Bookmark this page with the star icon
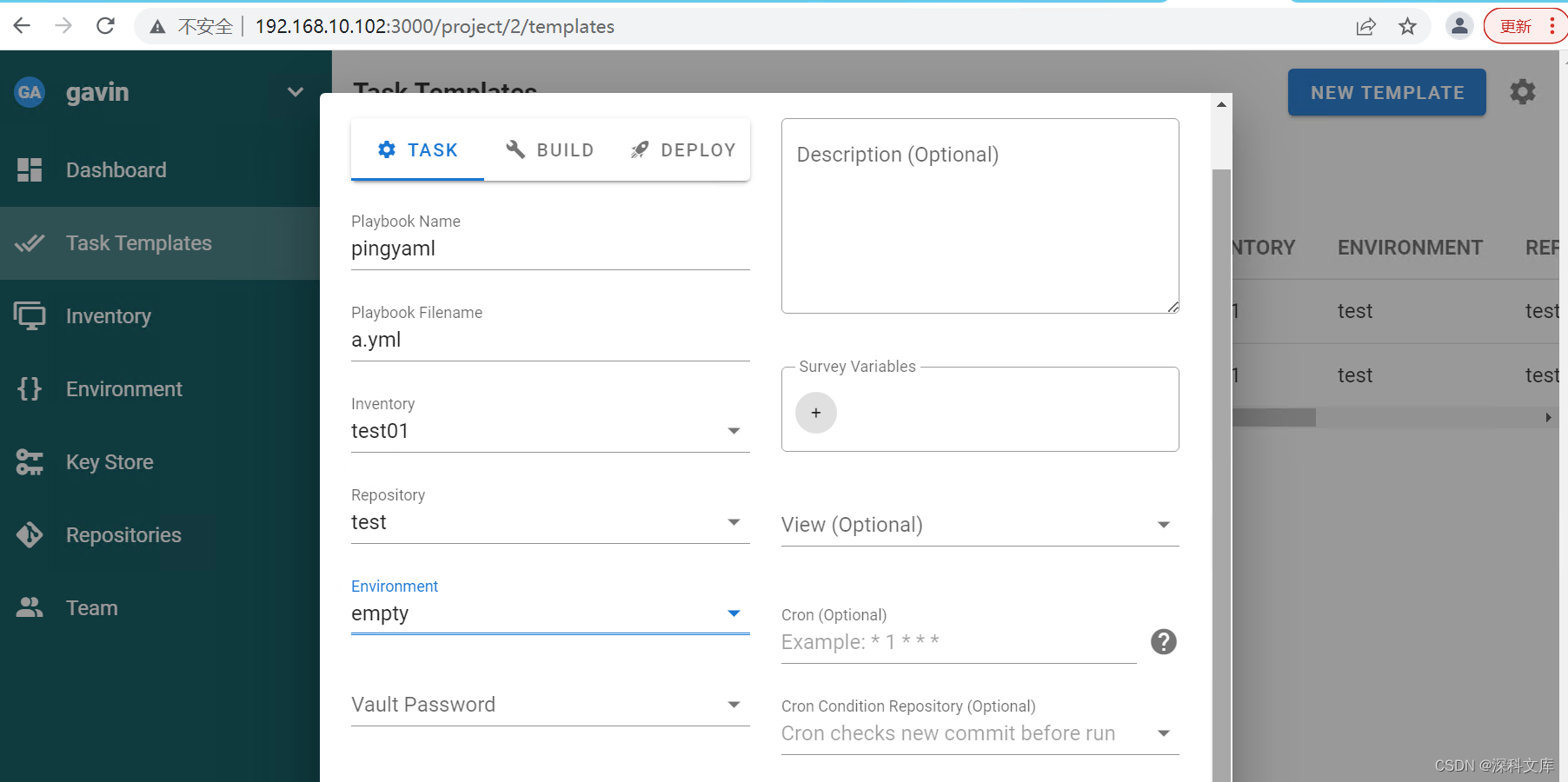This screenshot has height=782, width=1568. pyautogui.click(x=1408, y=26)
